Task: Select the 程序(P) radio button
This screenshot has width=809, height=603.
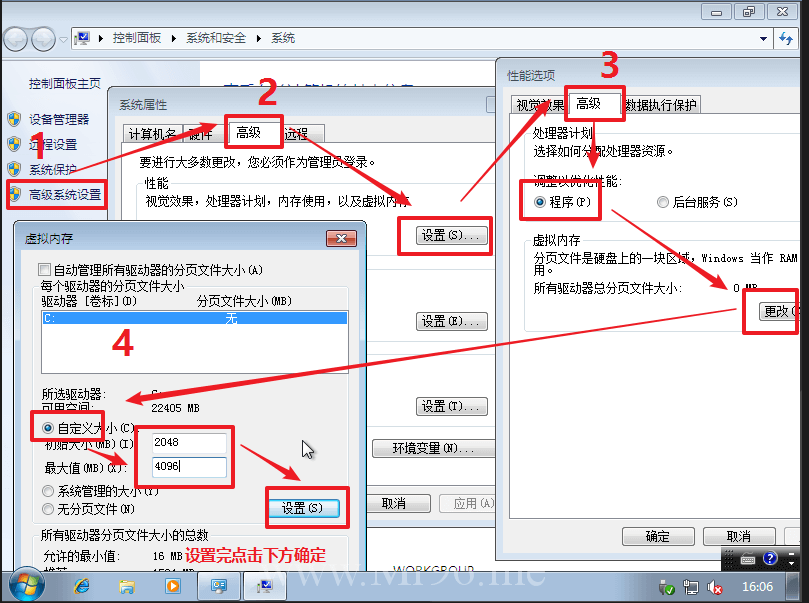Action: click(x=540, y=202)
